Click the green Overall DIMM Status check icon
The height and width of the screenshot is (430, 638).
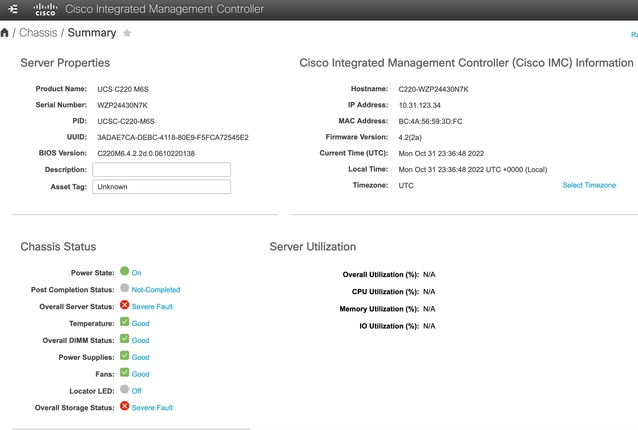click(125, 339)
